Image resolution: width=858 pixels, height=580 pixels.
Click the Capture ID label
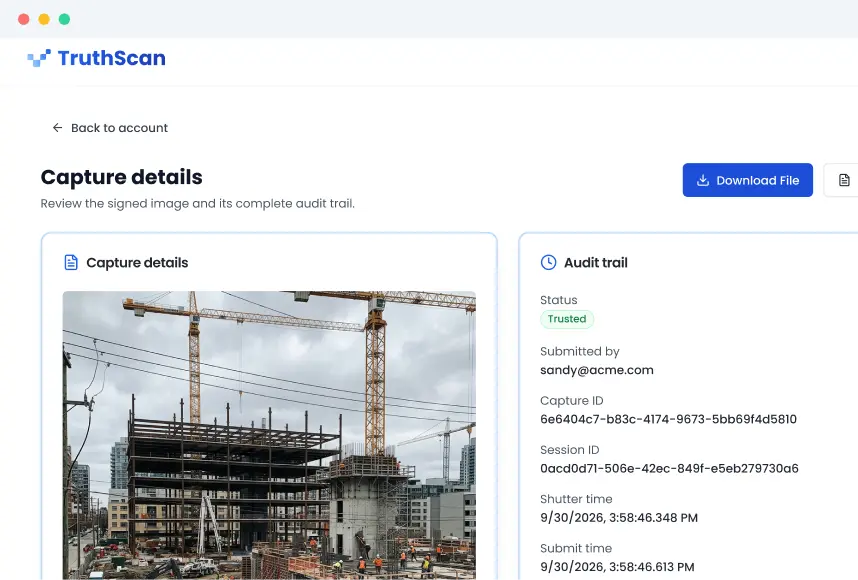571,401
